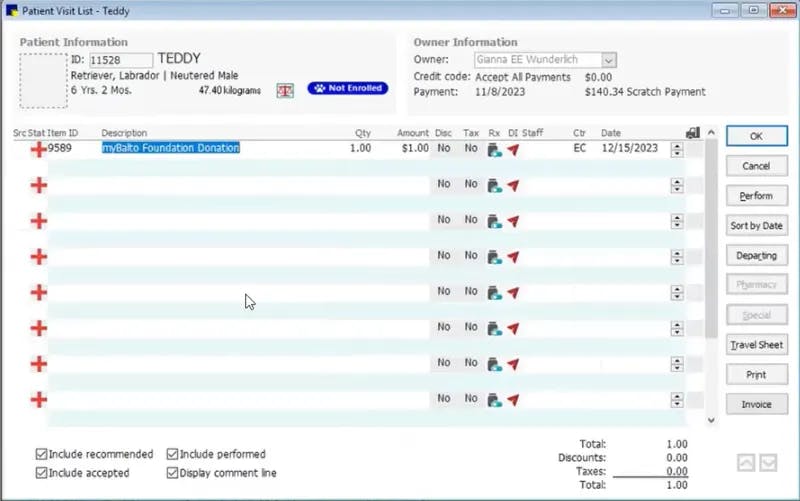Click the 47.40 kilograms weight text
Image resolution: width=800 pixels, height=501 pixels.
click(x=230, y=90)
